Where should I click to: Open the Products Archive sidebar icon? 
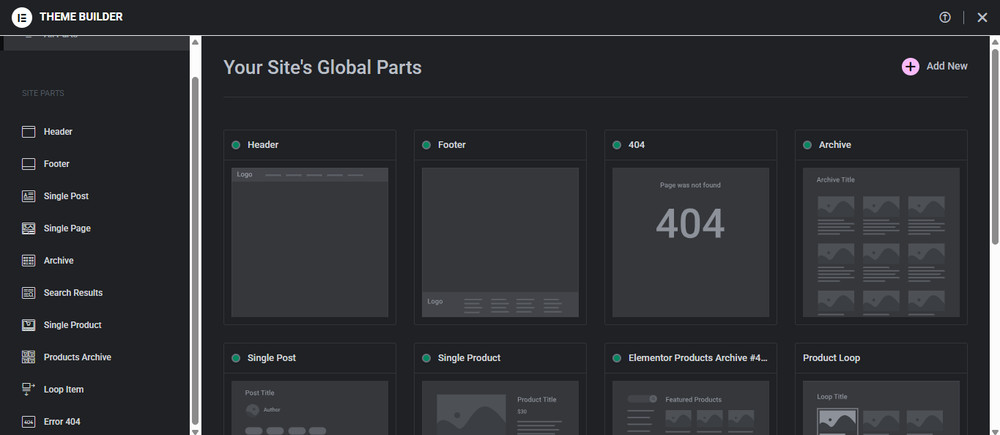(x=28, y=357)
